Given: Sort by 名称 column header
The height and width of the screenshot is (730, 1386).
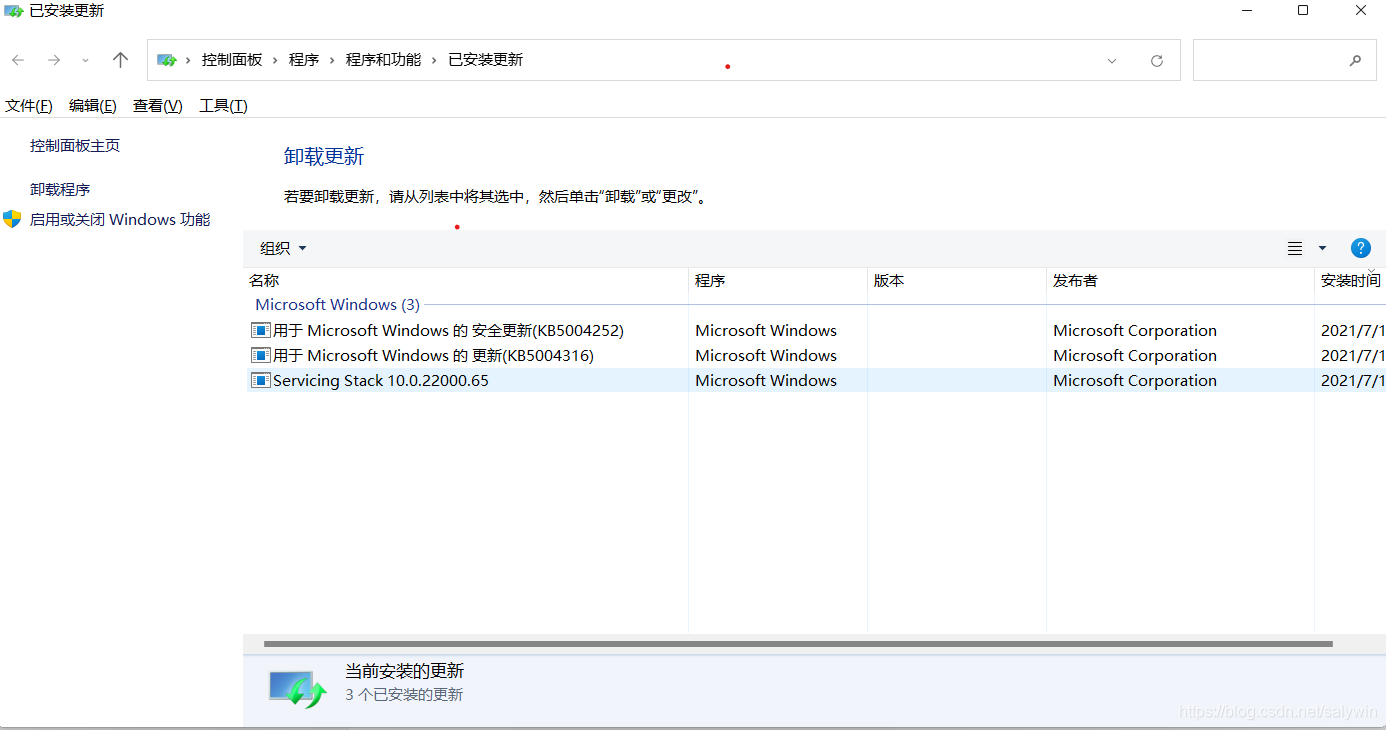Looking at the screenshot, I should pos(466,281).
